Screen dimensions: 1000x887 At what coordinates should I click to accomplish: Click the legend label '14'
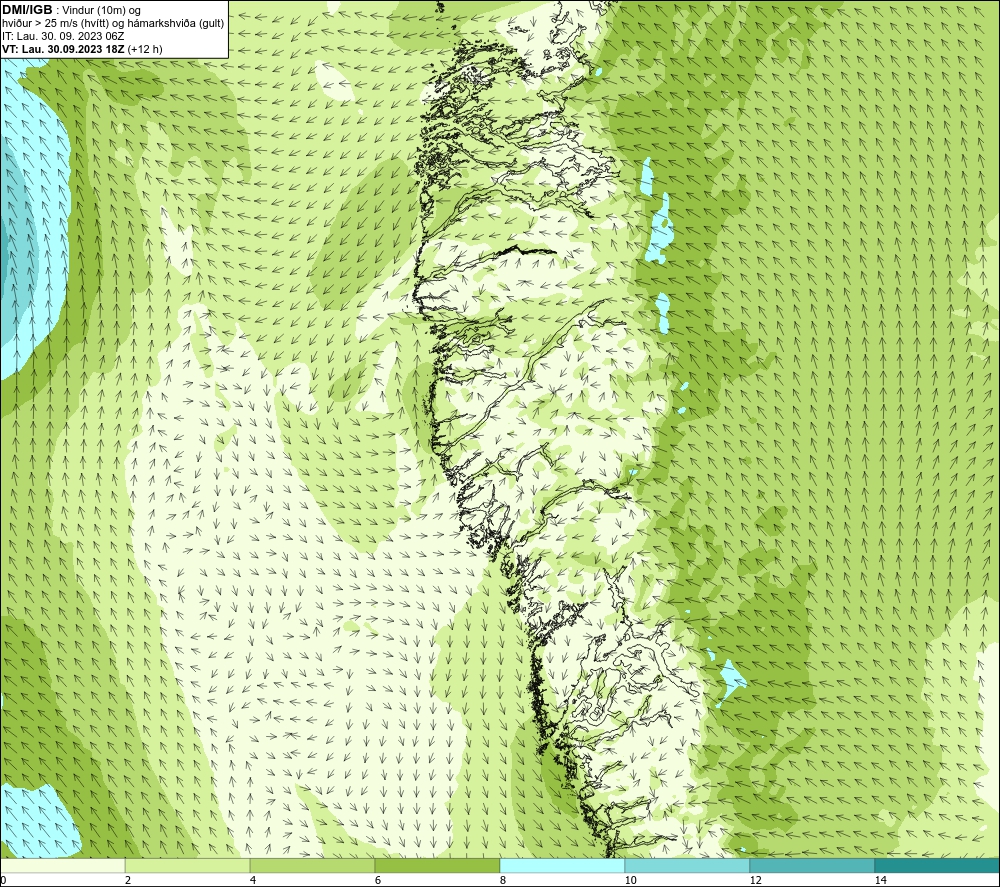(880, 880)
